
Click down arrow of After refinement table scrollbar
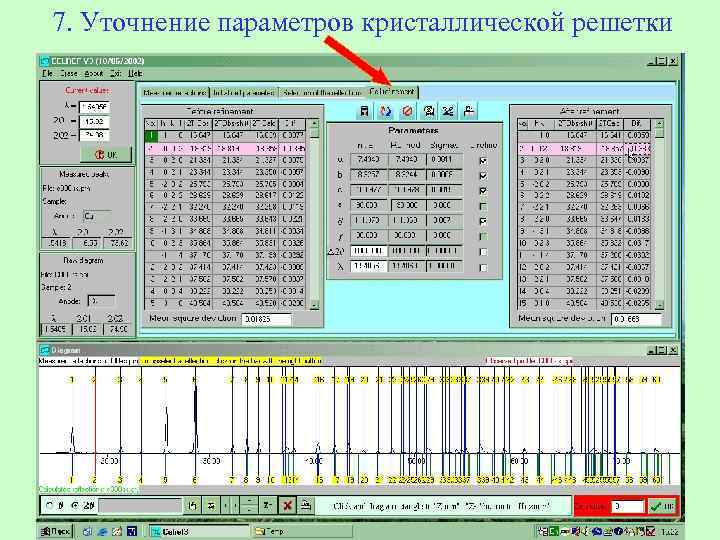pyautogui.click(x=659, y=304)
